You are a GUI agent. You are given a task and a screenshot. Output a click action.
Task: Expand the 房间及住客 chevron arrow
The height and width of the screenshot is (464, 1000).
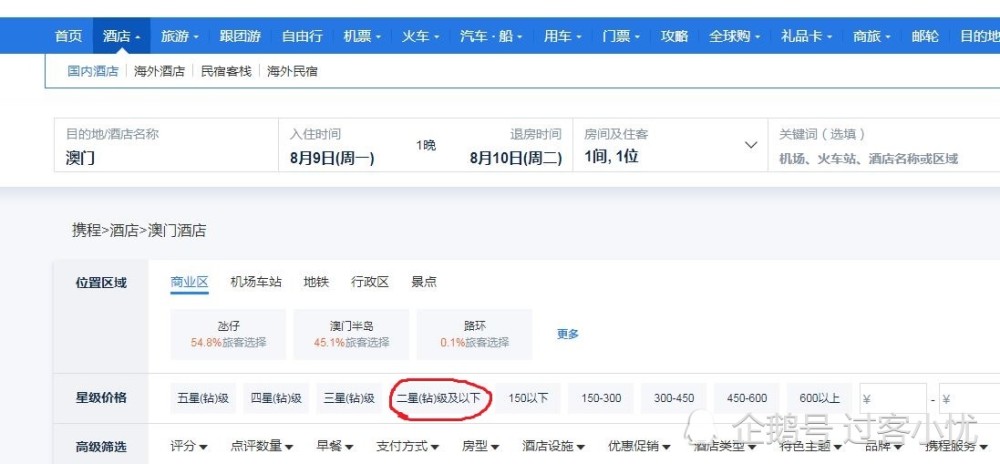(x=751, y=145)
